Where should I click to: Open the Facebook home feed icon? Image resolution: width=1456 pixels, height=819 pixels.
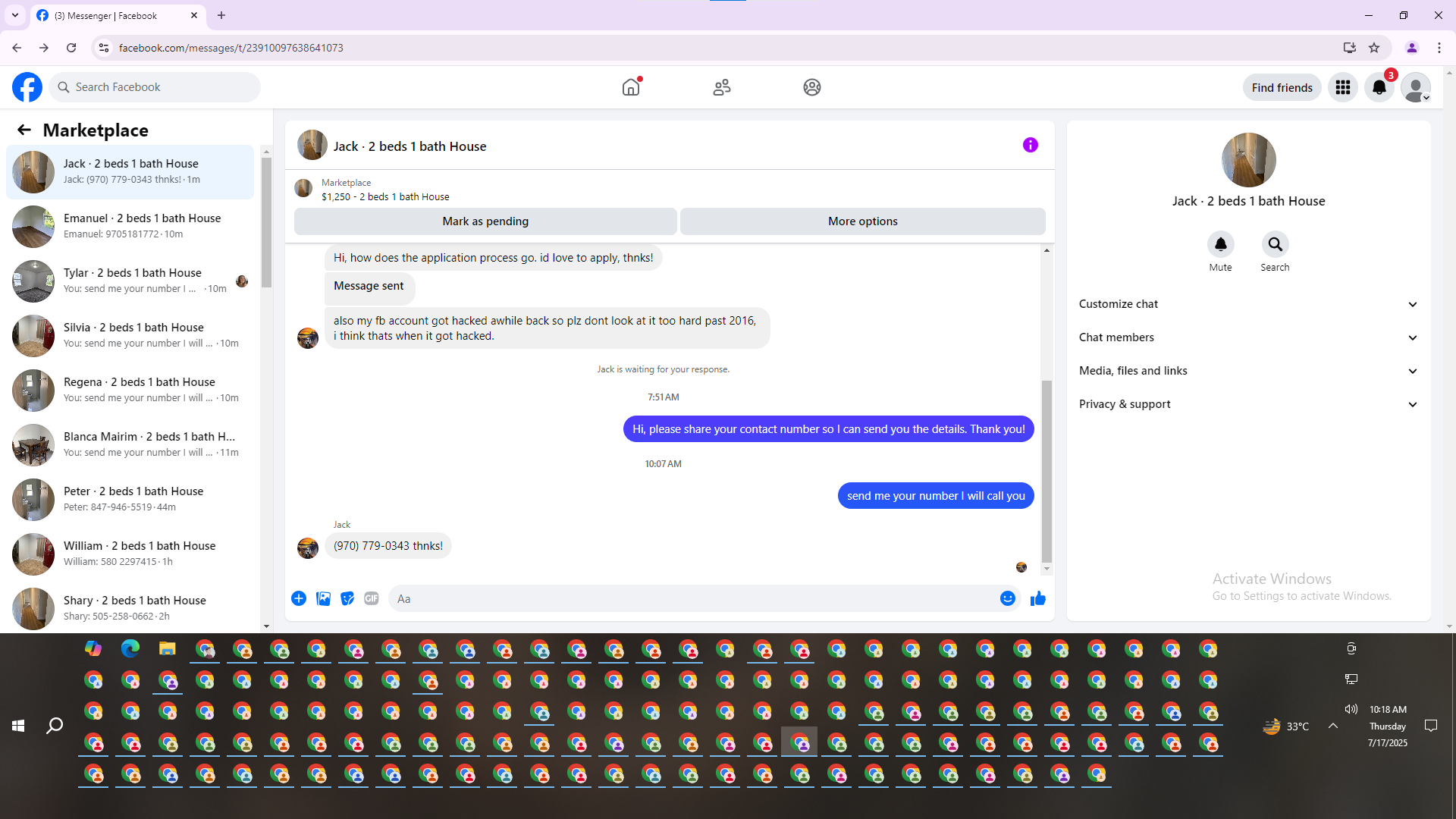click(x=631, y=87)
